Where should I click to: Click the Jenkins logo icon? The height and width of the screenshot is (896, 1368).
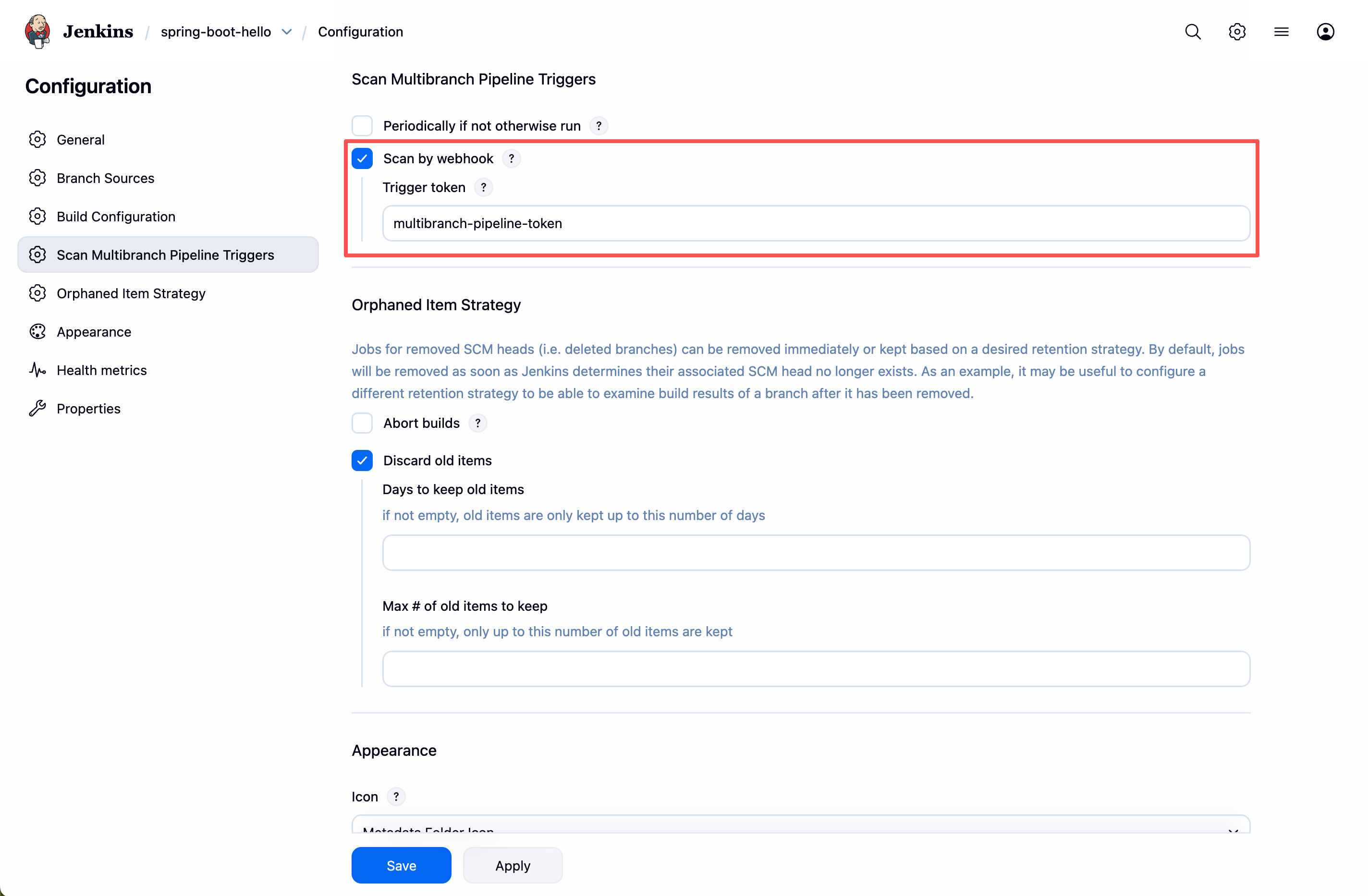[x=38, y=32]
